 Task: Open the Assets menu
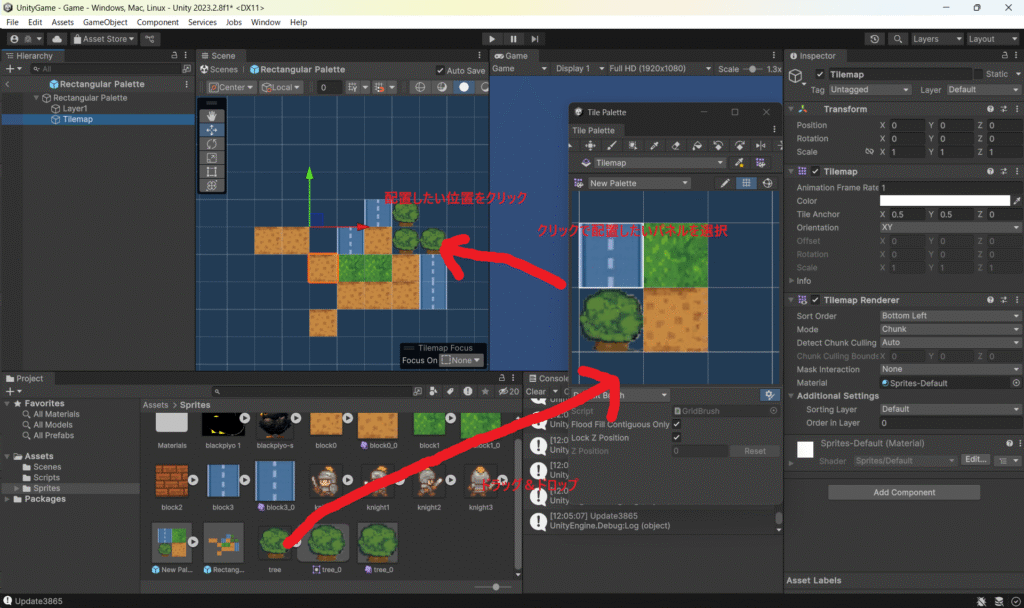[x=63, y=22]
